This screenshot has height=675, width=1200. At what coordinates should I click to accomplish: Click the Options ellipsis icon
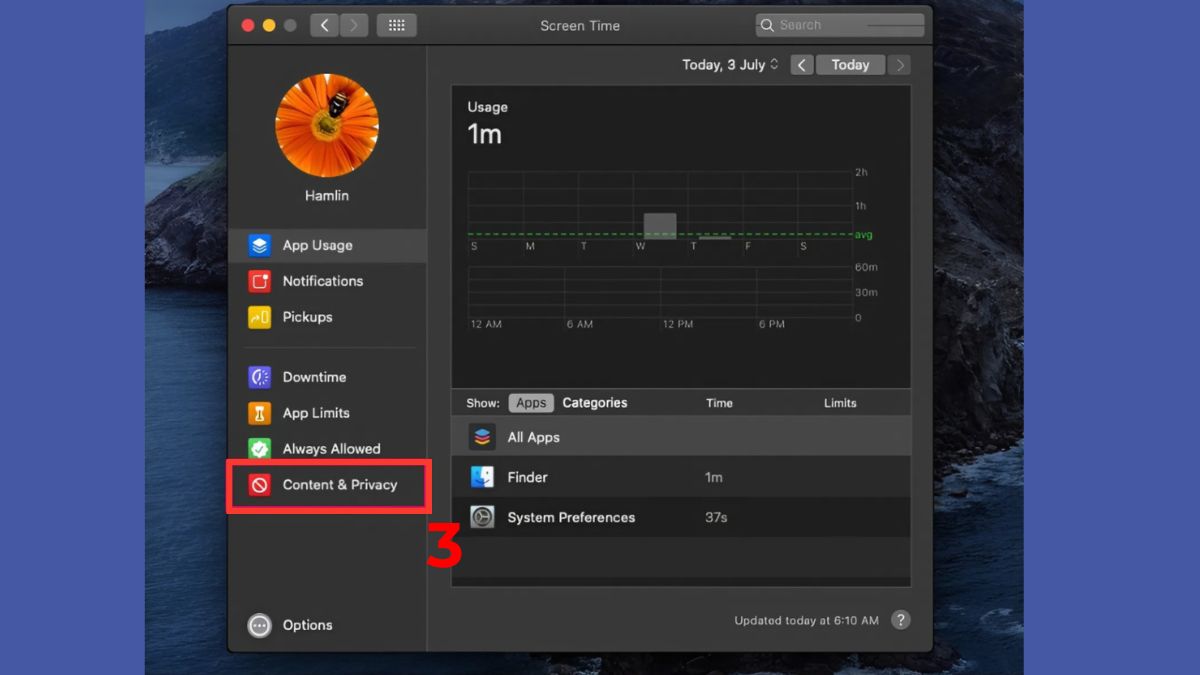[x=260, y=625]
